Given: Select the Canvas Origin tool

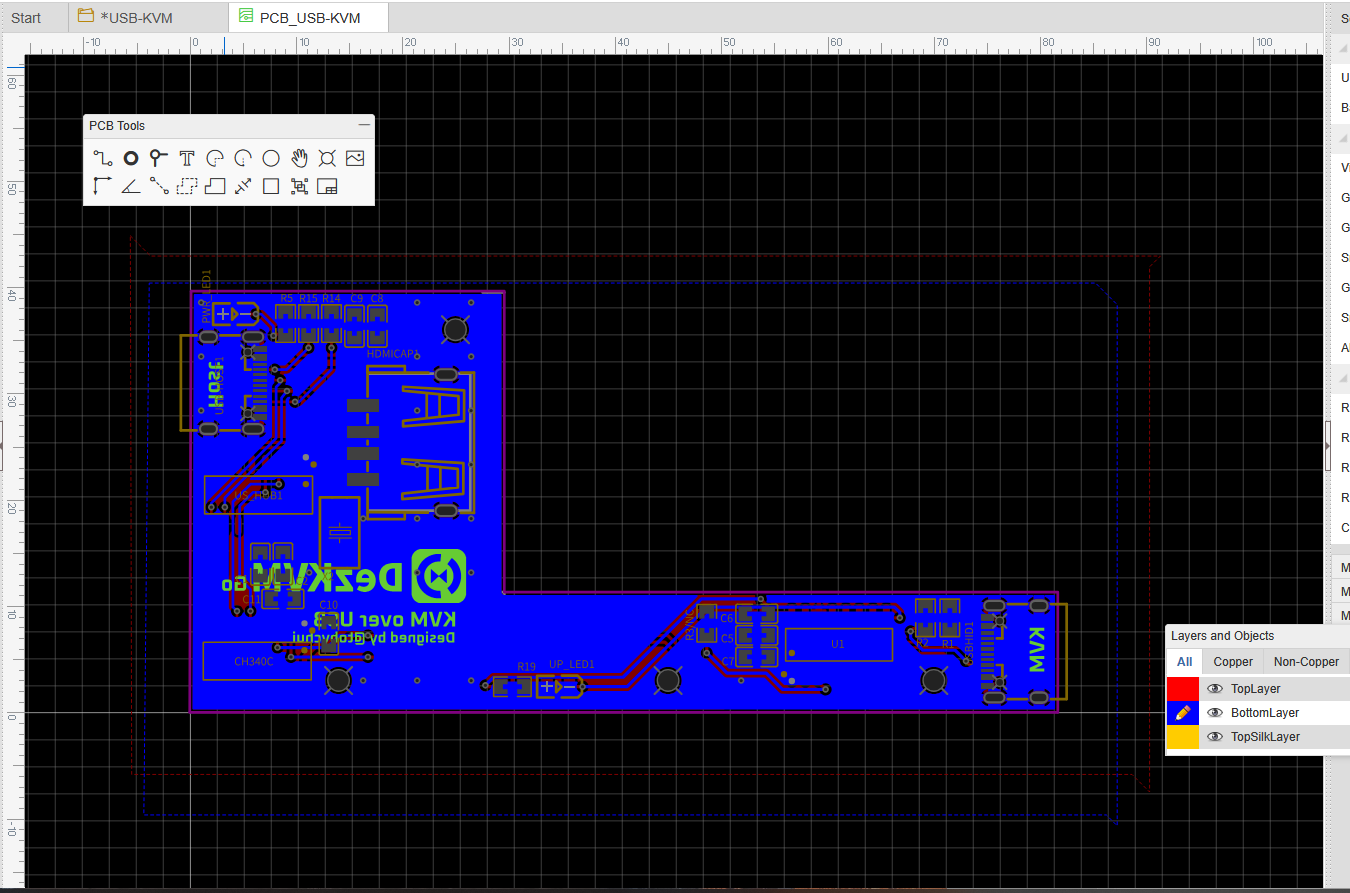Looking at the screenshot, I should click(x=103, y=185).
